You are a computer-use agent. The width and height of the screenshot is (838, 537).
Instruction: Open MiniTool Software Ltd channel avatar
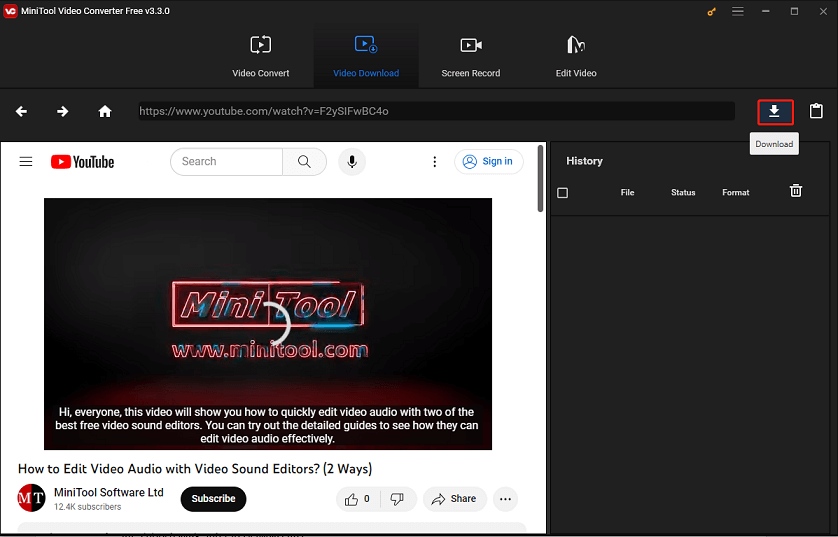tap(32, 498)
